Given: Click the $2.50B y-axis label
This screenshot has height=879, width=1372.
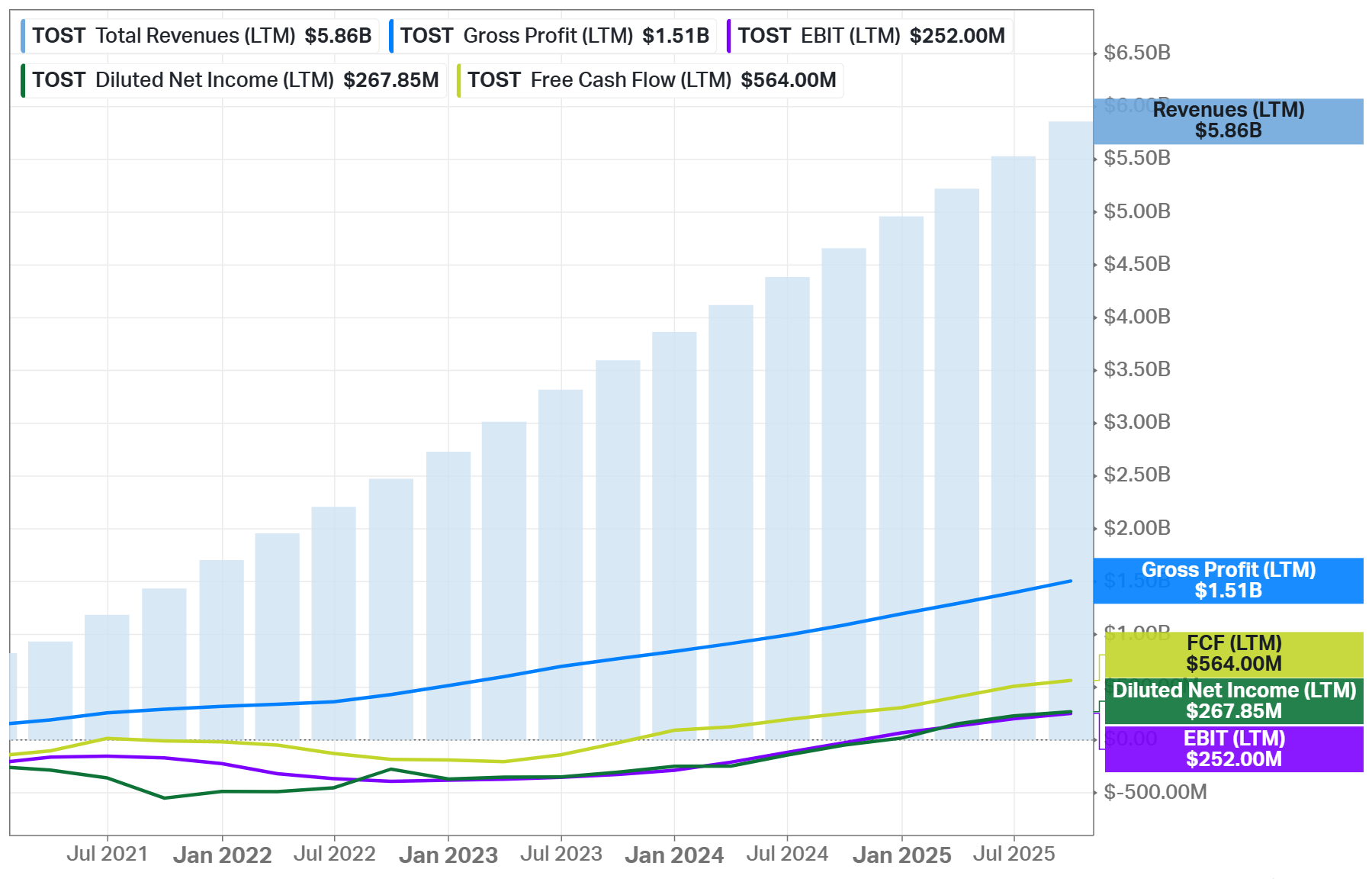Looking at the screenshot, I should point(1137,475).
